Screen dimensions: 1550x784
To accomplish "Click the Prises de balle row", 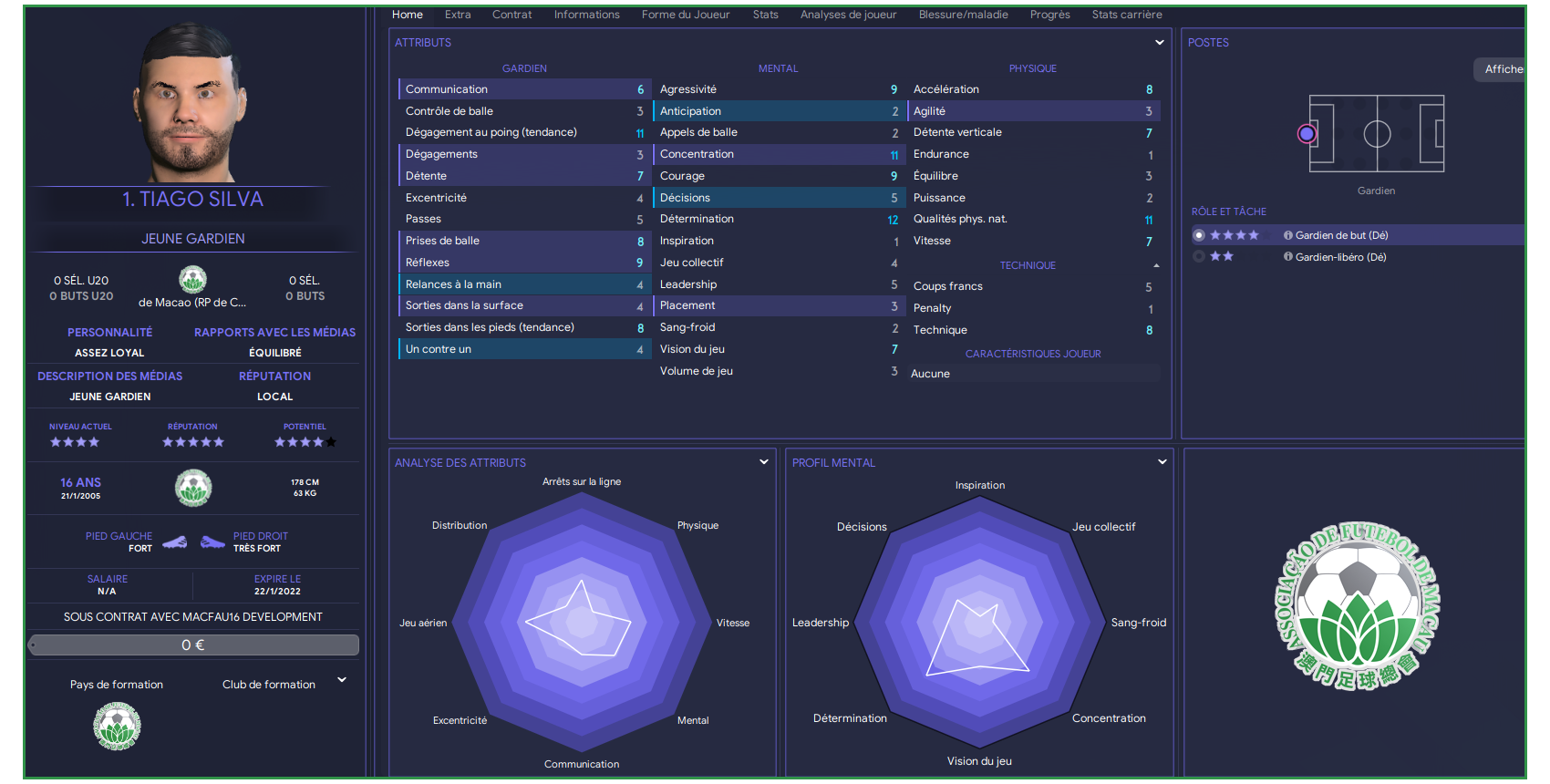I will 524,241.
